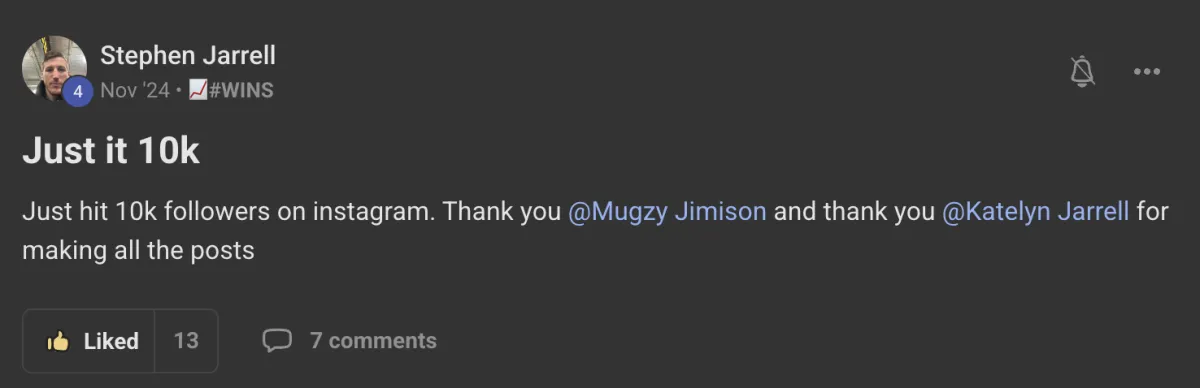Click the chart emoji beside #WINS
The image size is (1200, 388).
(197, 90)
